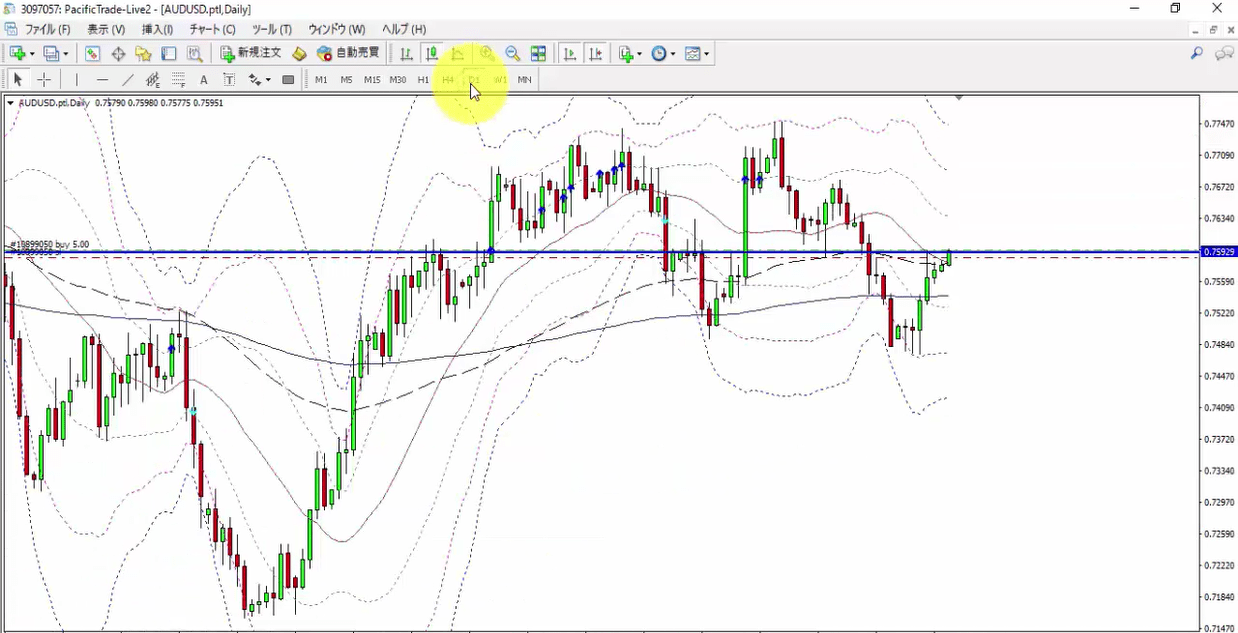Switch to candlestick chart display
1238x633 pixels.
pos(432,53)
